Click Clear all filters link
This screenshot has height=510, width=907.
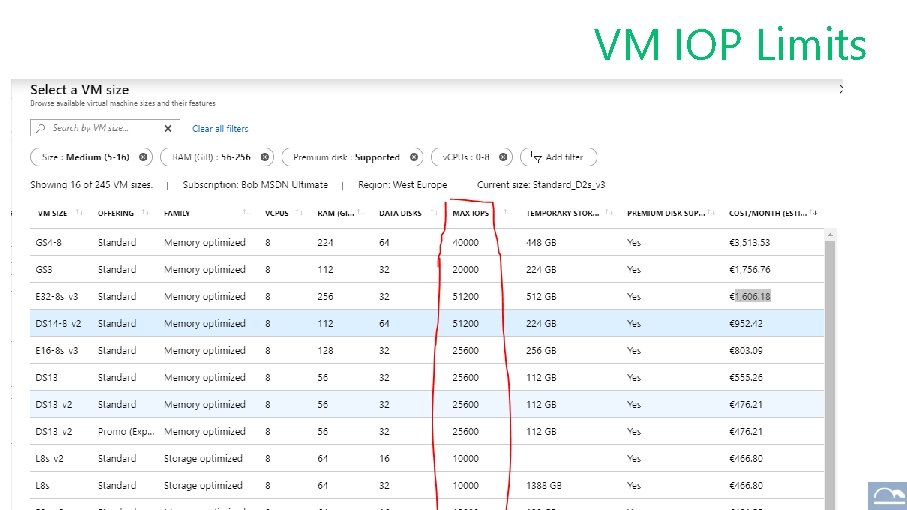click(x=220, y=128)
